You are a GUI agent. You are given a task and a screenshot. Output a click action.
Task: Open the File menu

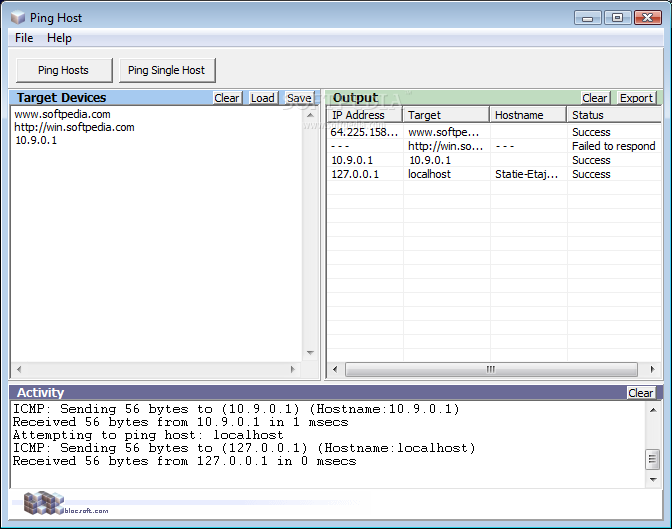click(x=24, y=38)
